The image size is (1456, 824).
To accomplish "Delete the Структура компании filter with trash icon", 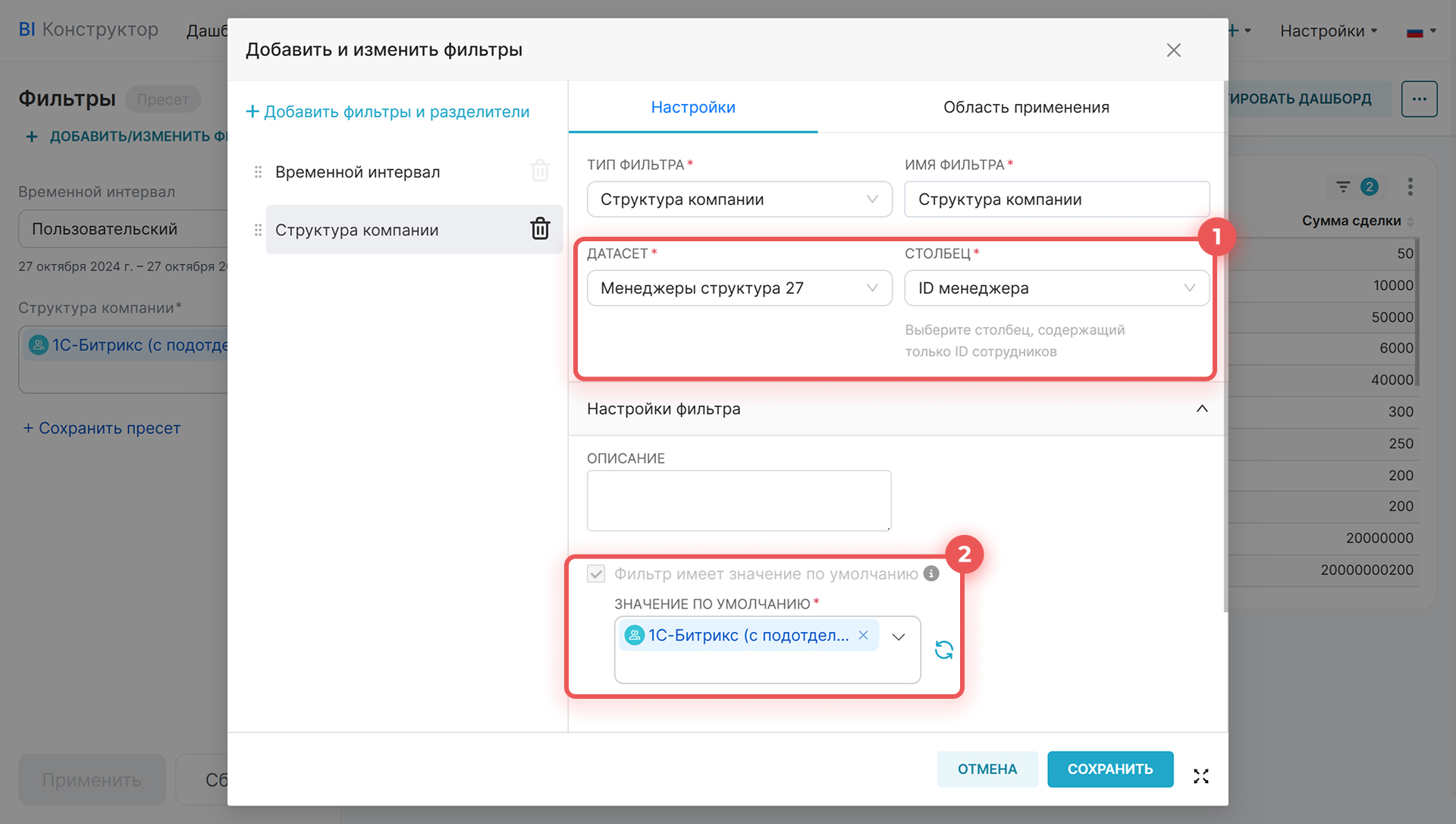I will tap(540, 228).
